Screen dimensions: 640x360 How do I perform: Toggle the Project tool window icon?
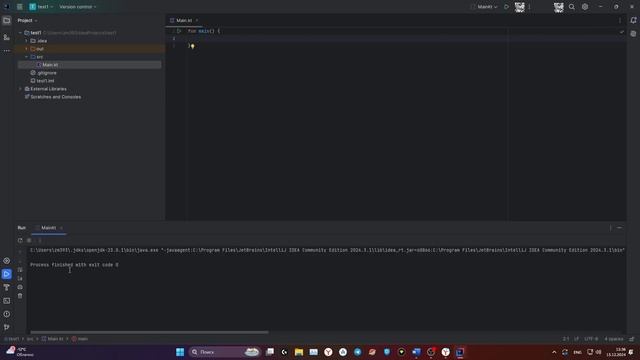(x=7, y=20)
